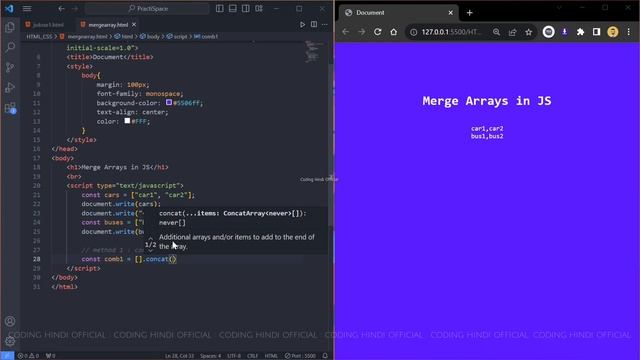Open the VS Code hamburger application menu
The height and width of the screenshot is (360, 640).
[x=27, y=9]
